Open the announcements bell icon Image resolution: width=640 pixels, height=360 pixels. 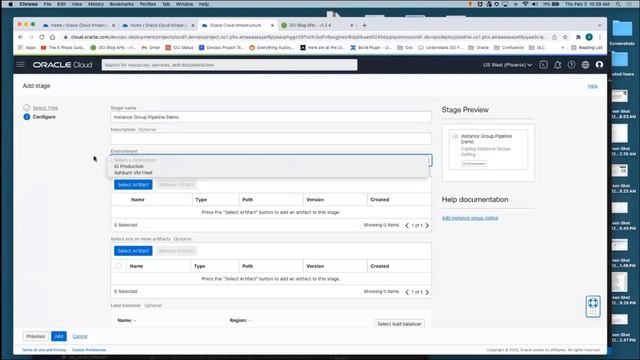(x=557, y=64)
